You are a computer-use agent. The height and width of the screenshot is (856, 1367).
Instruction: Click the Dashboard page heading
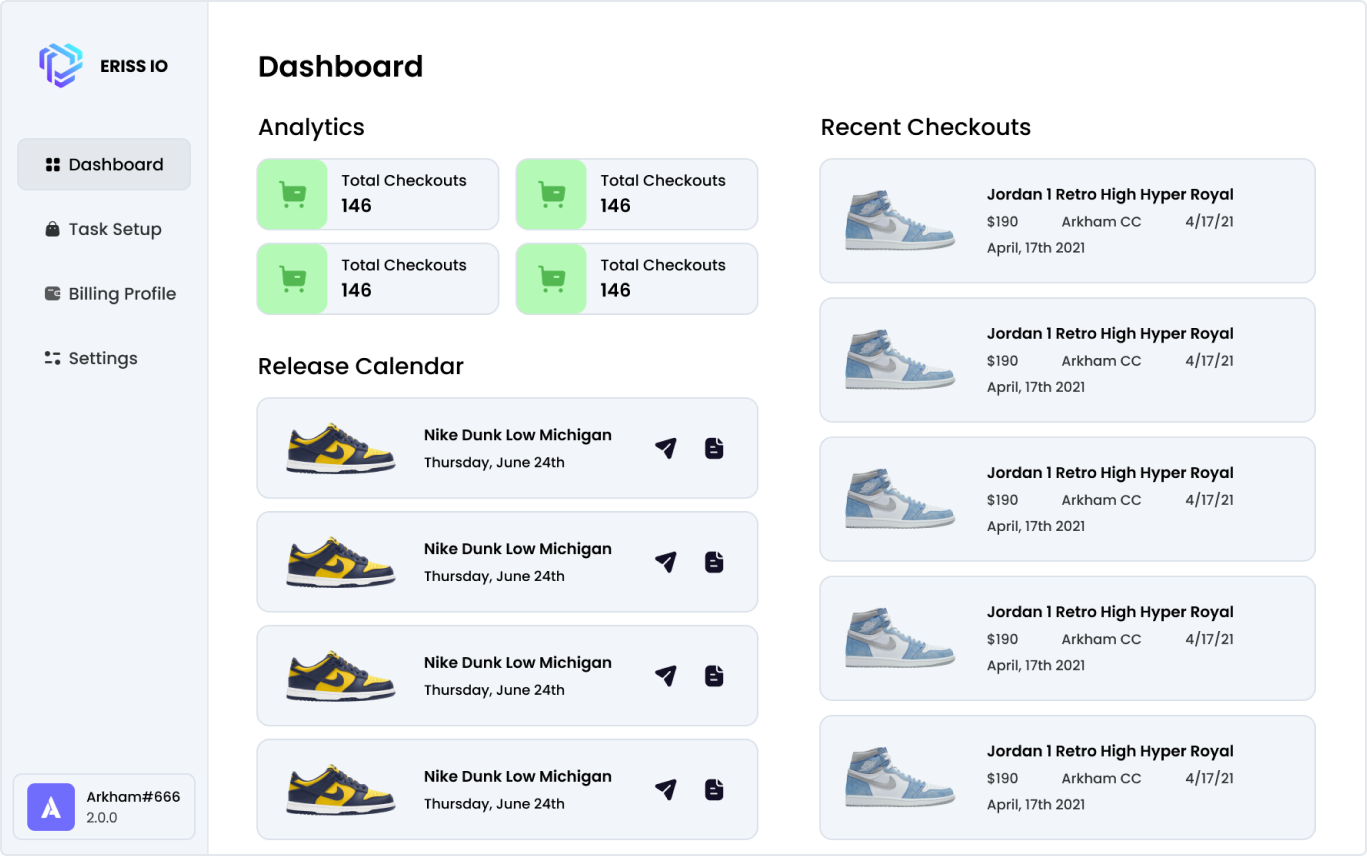coord(341,67)
